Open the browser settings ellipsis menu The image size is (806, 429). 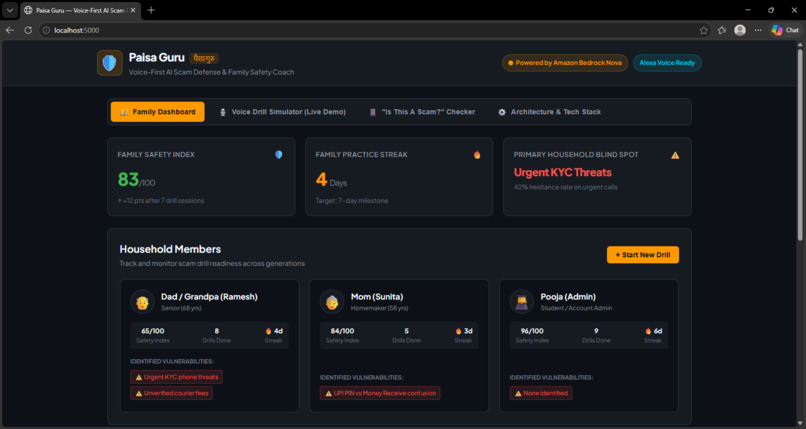tap(758, 30)
